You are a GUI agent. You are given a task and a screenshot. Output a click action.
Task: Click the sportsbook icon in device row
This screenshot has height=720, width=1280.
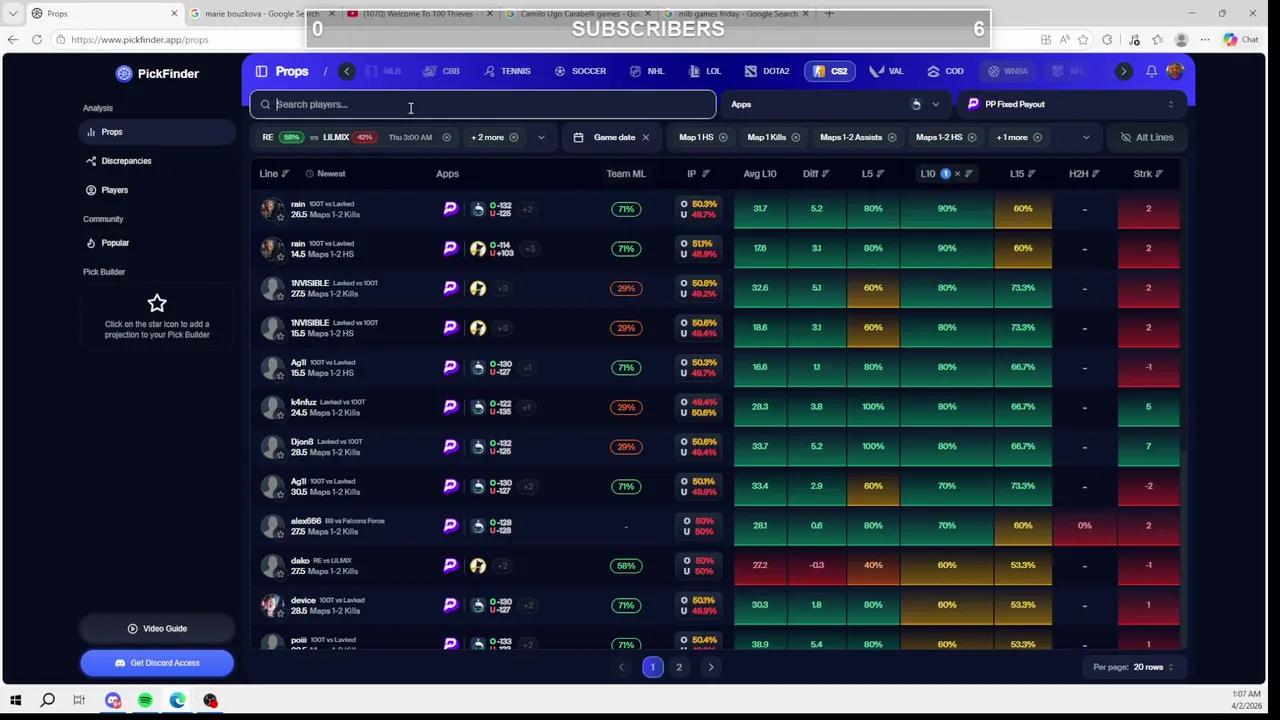[478, 605]
